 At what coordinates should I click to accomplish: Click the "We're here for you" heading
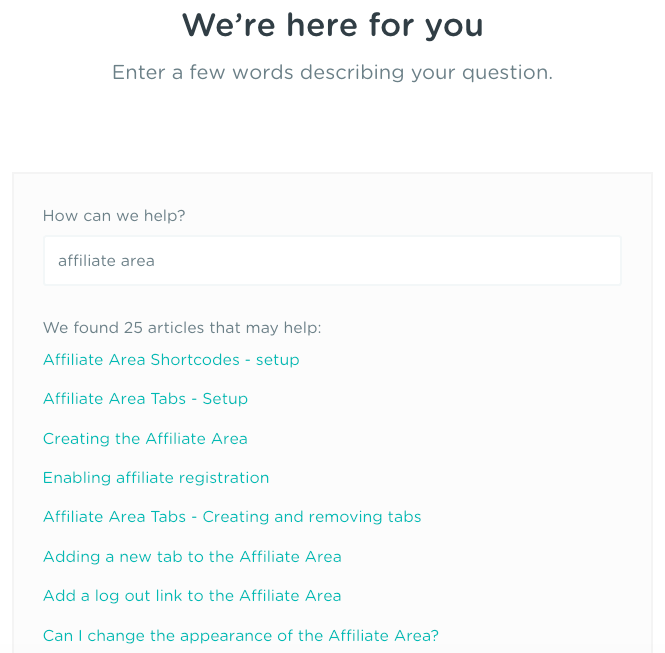click(332, 25)
